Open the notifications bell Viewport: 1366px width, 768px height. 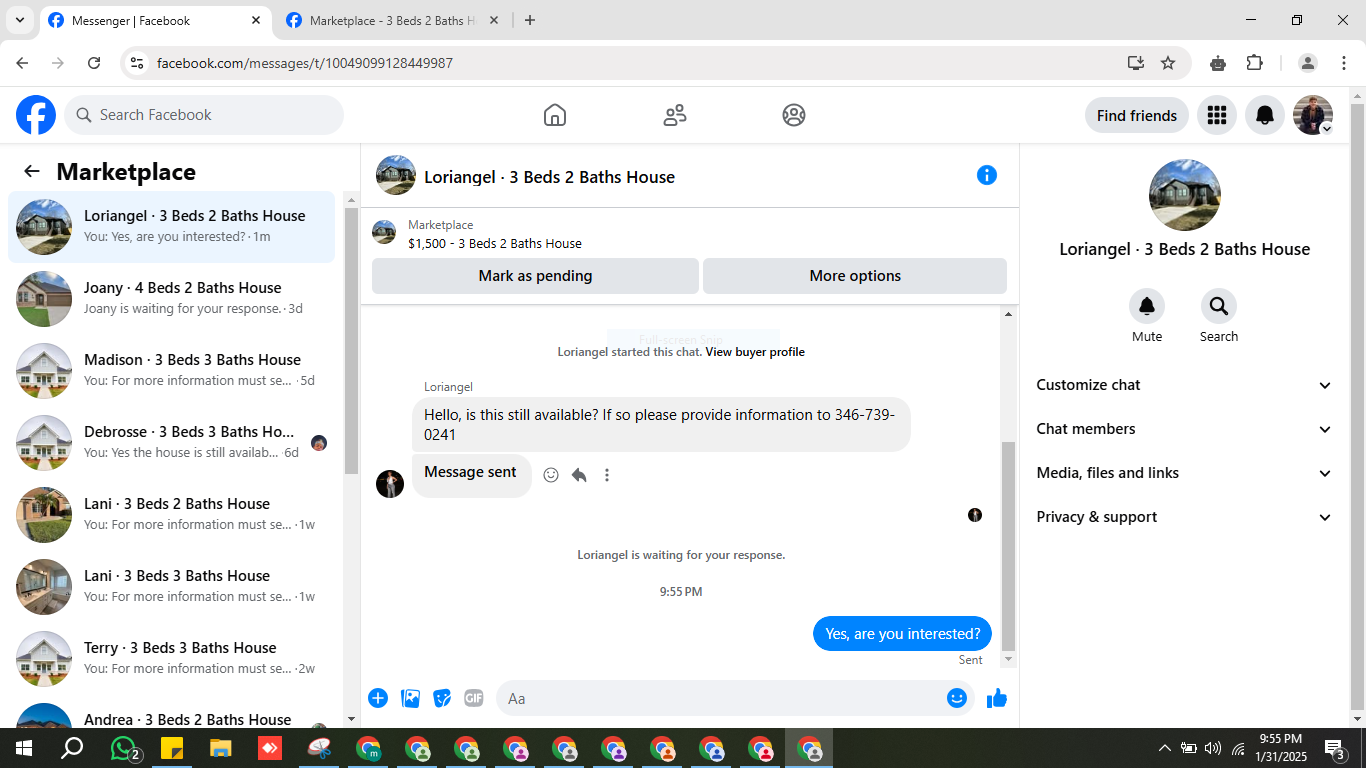click(1265, 115)
